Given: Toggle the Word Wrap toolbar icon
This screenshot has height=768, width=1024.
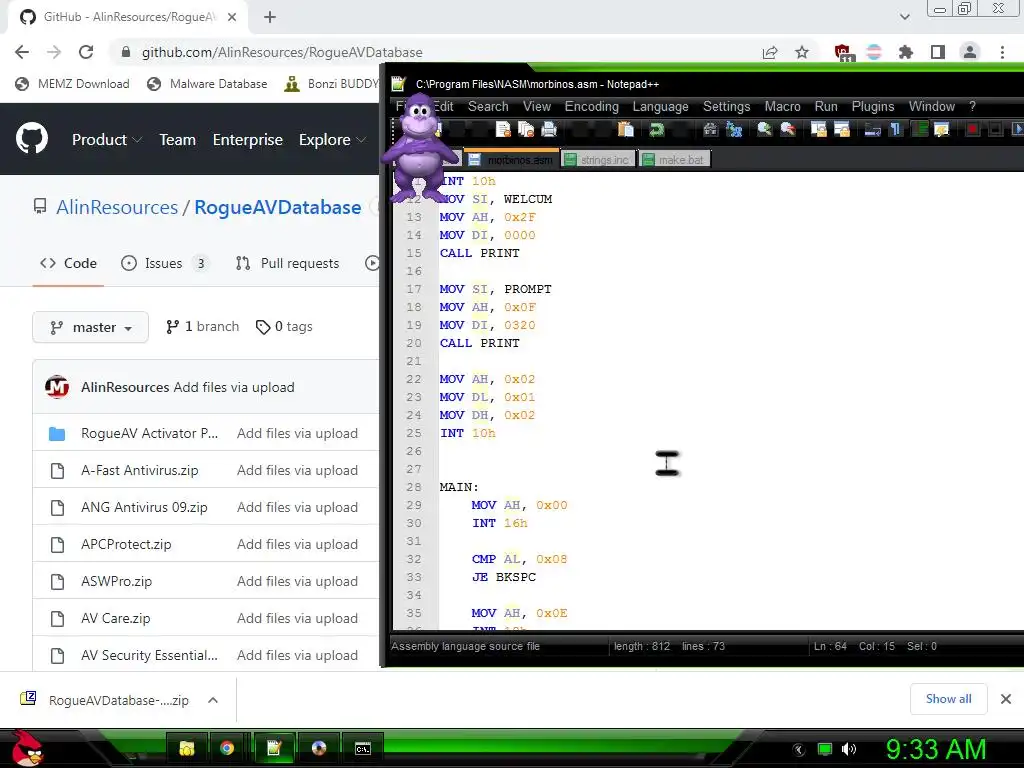Looking at the screenshot, I should pos(872,129).
